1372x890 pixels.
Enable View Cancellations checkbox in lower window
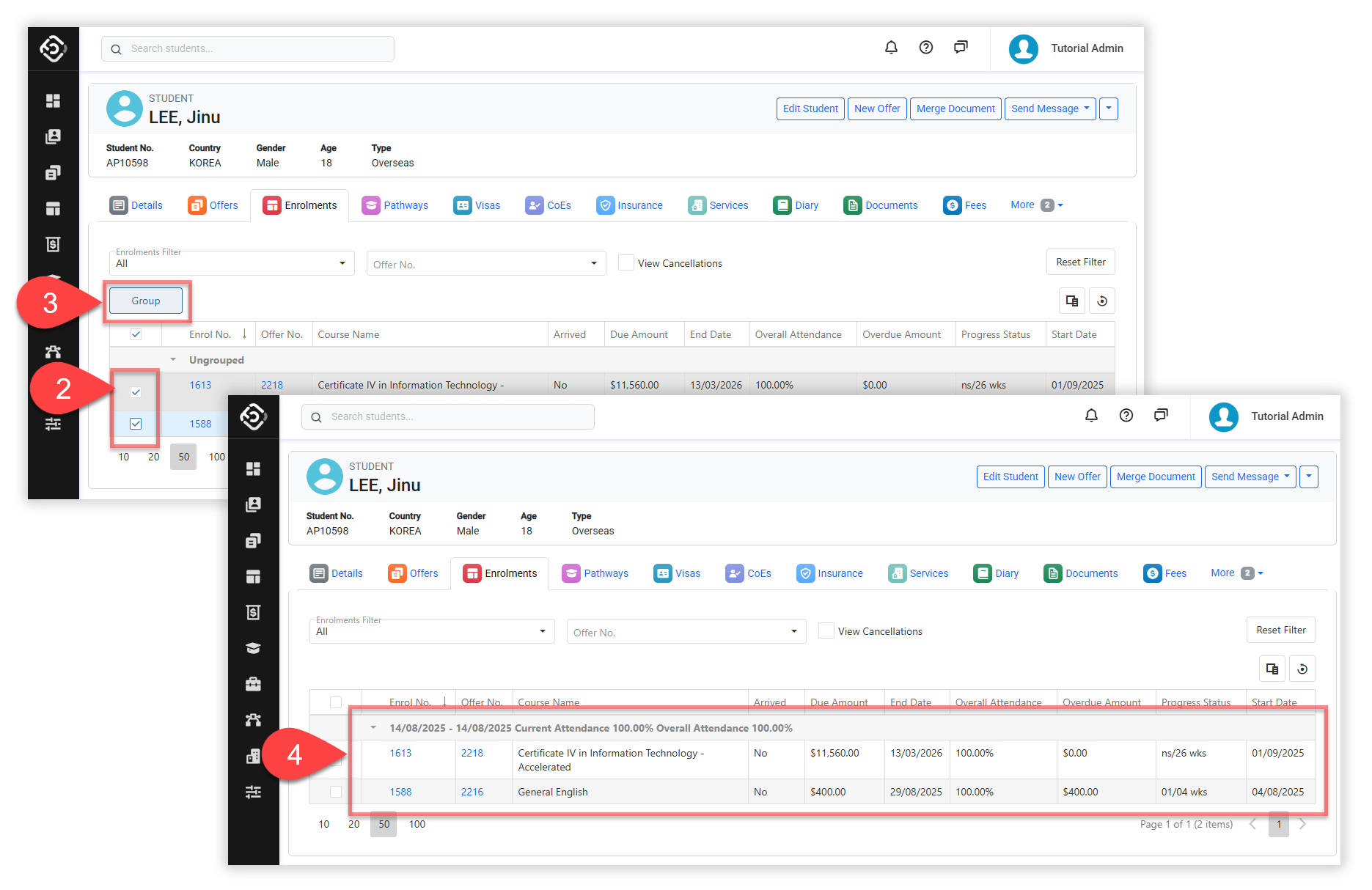(826, 630)
